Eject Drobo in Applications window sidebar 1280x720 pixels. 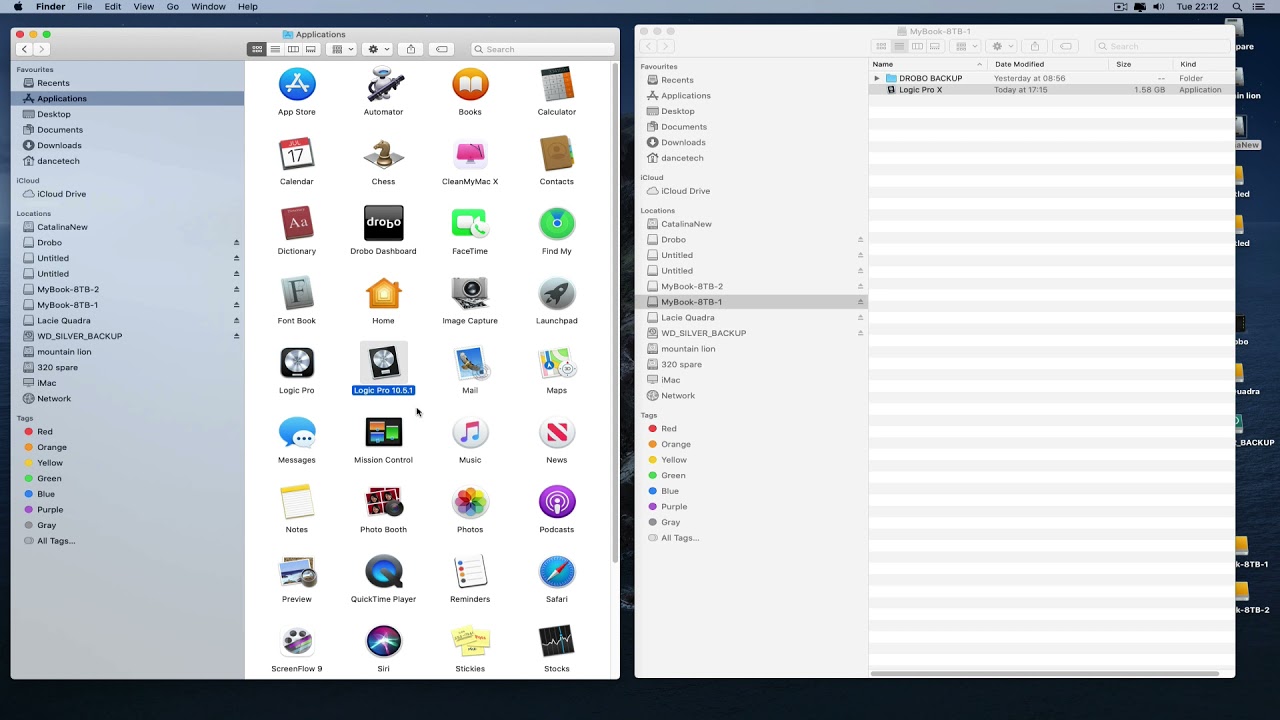[237, 243]
